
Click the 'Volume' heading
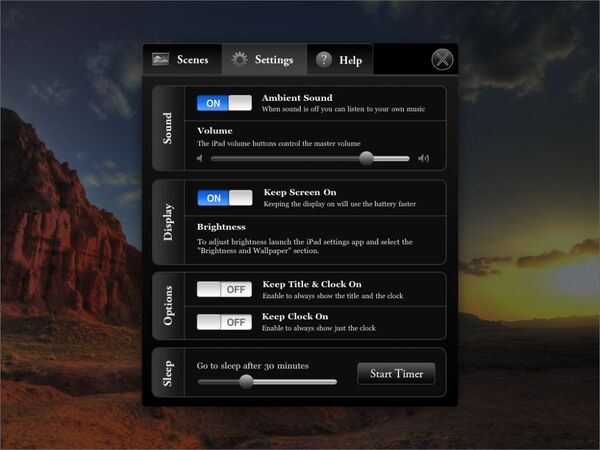click(x=215, y=131)
